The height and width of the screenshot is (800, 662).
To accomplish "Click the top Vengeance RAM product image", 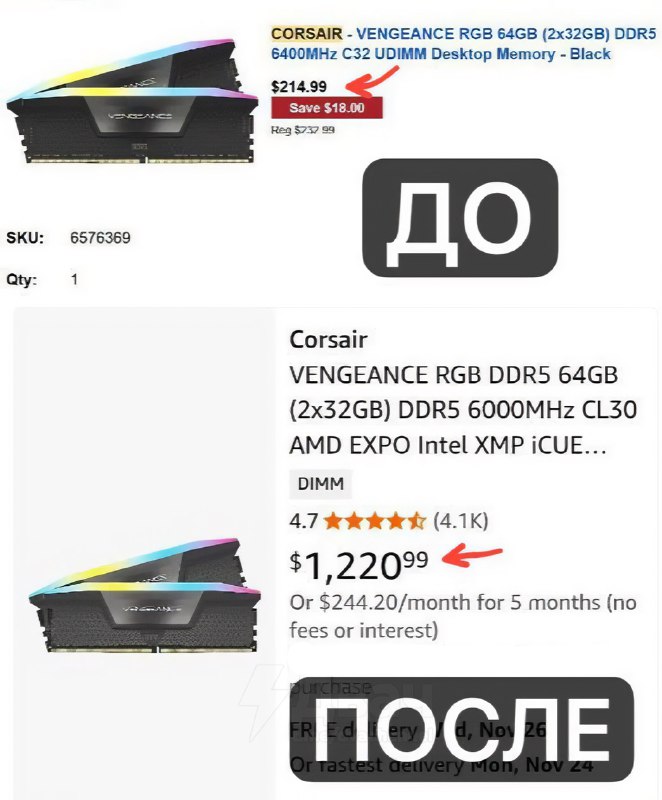I will (133, 102).
